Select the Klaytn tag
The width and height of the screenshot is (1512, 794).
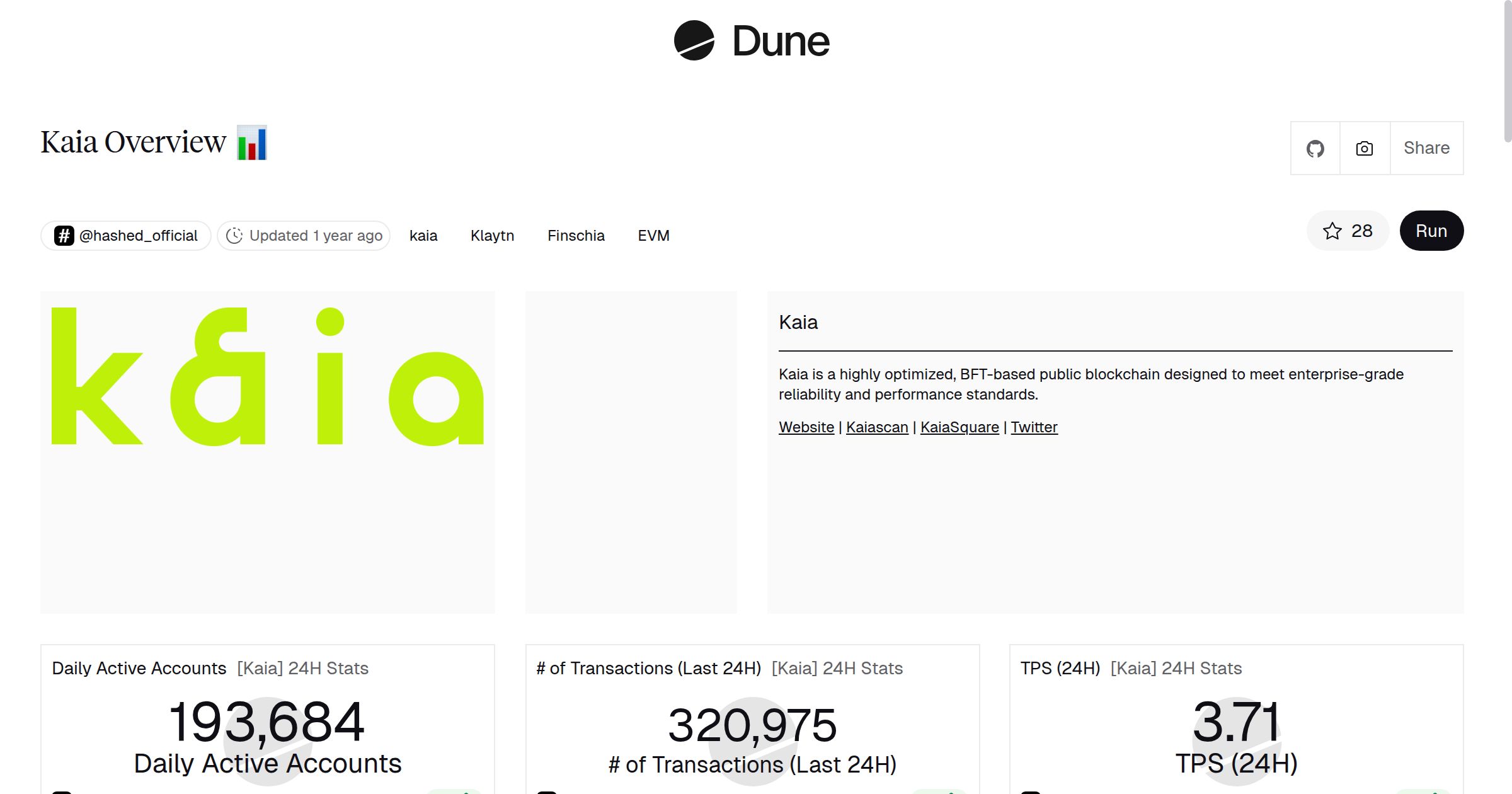click(492, 236)
